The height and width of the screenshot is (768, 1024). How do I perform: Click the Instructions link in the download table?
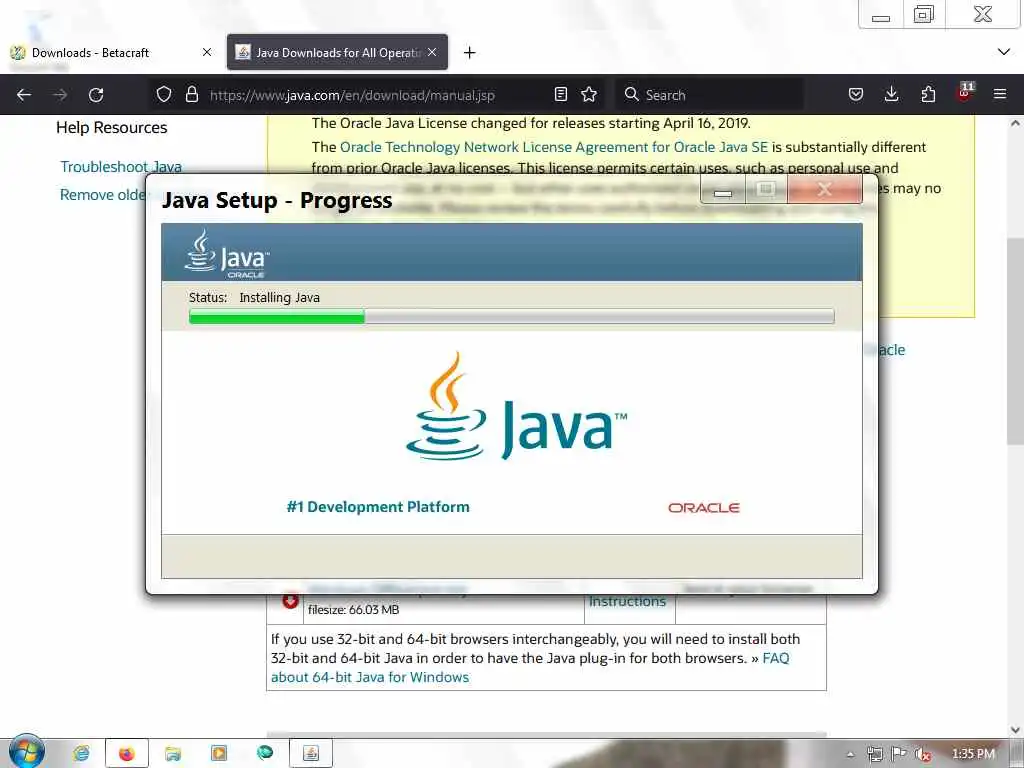pos(628,601)
